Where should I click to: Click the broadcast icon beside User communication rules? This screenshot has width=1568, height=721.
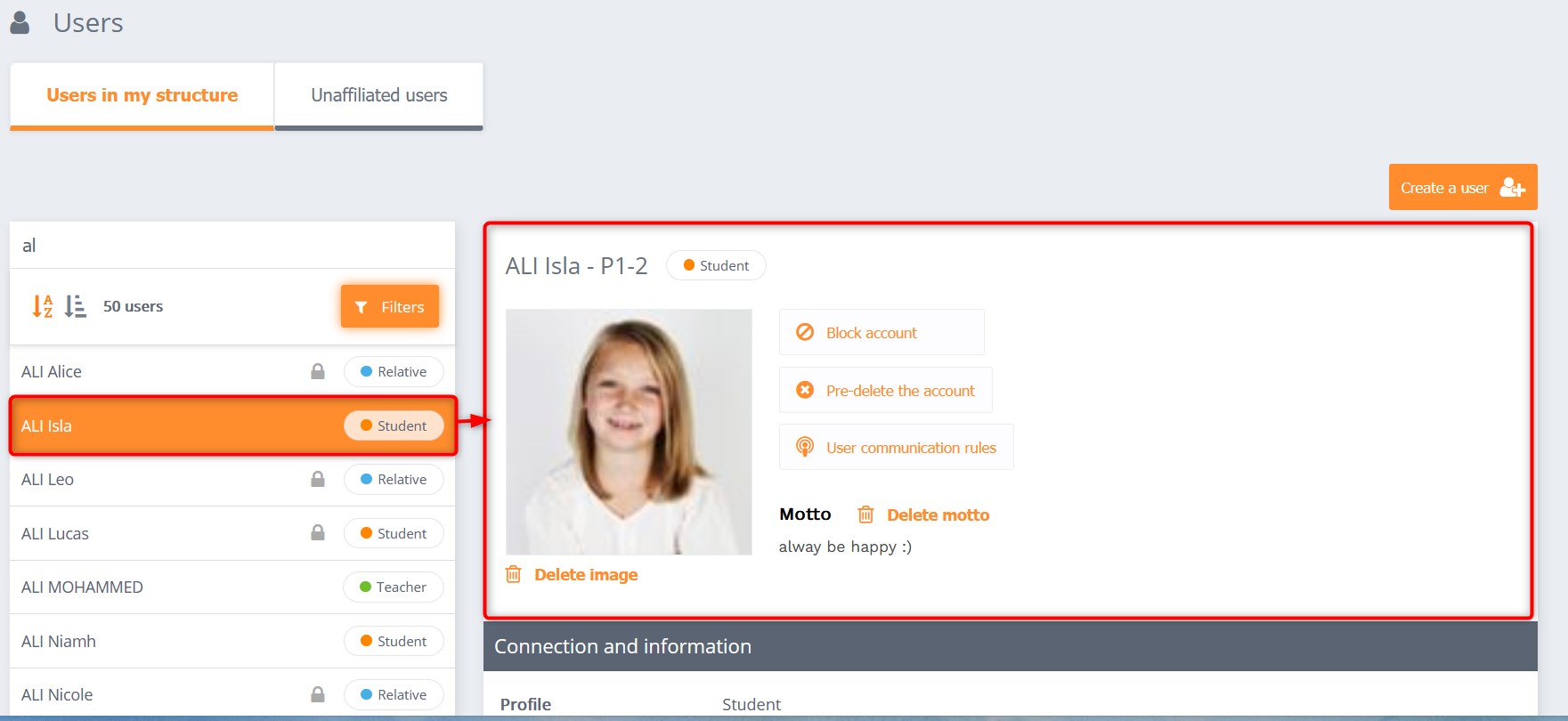point(805,447)
